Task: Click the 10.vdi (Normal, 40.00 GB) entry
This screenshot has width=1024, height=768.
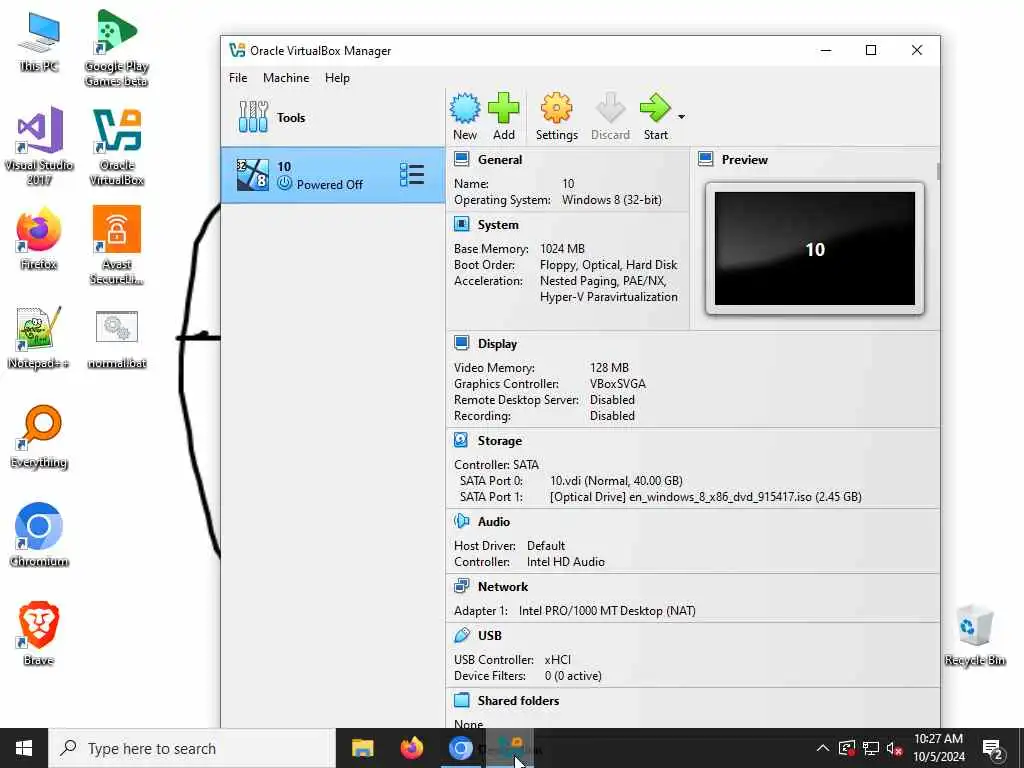Action: point(616,481)
